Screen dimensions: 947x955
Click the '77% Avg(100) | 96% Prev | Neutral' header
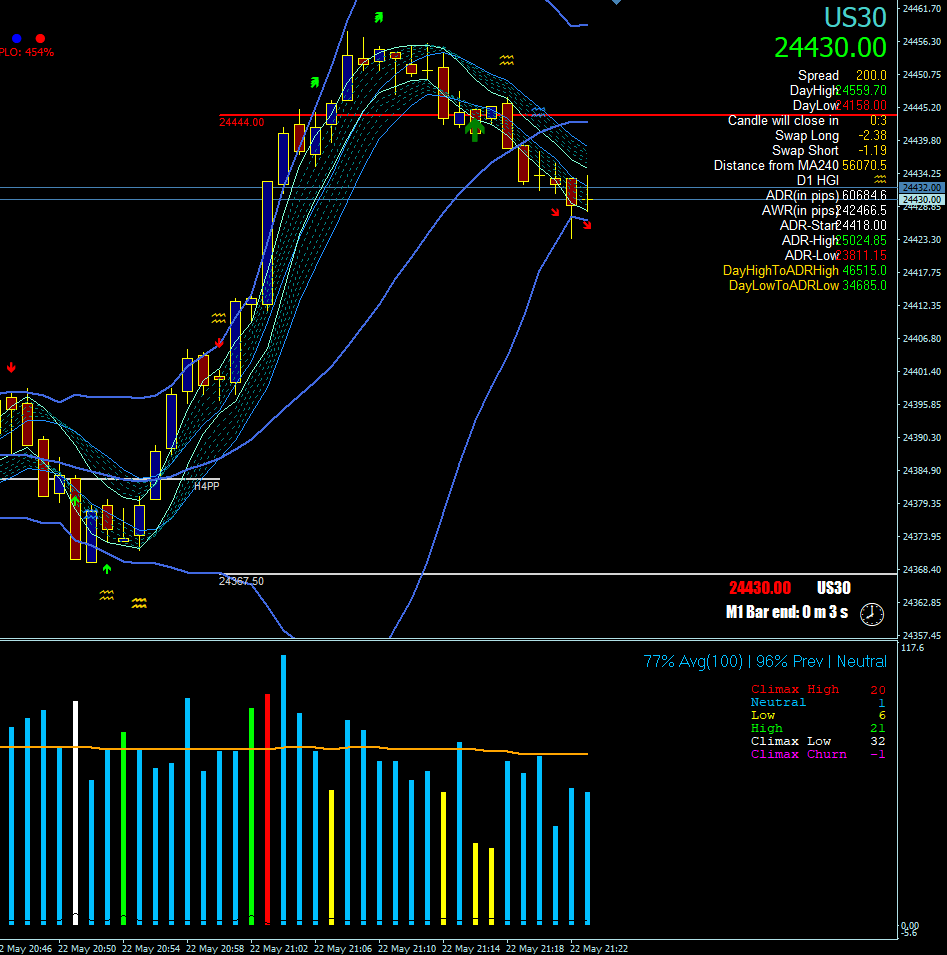[765, 661]
